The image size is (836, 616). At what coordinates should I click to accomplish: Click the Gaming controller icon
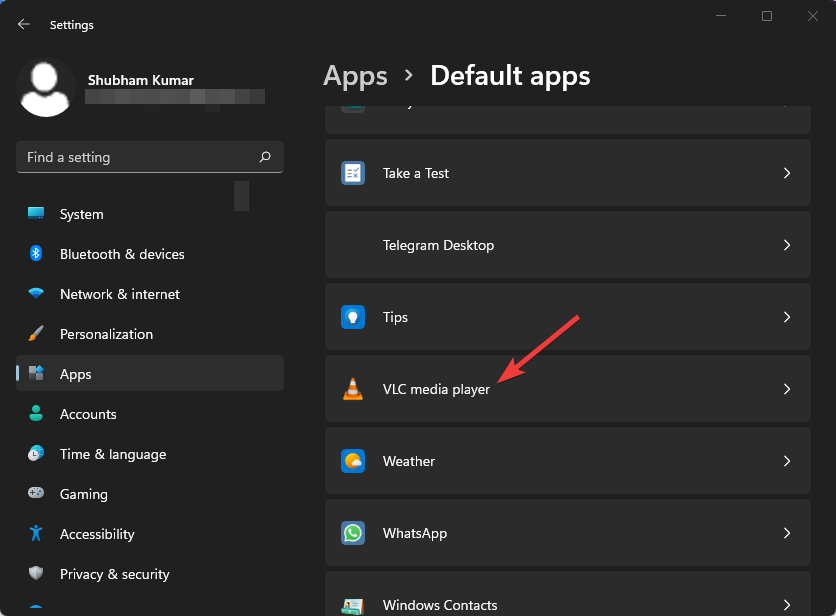(36, 493)
